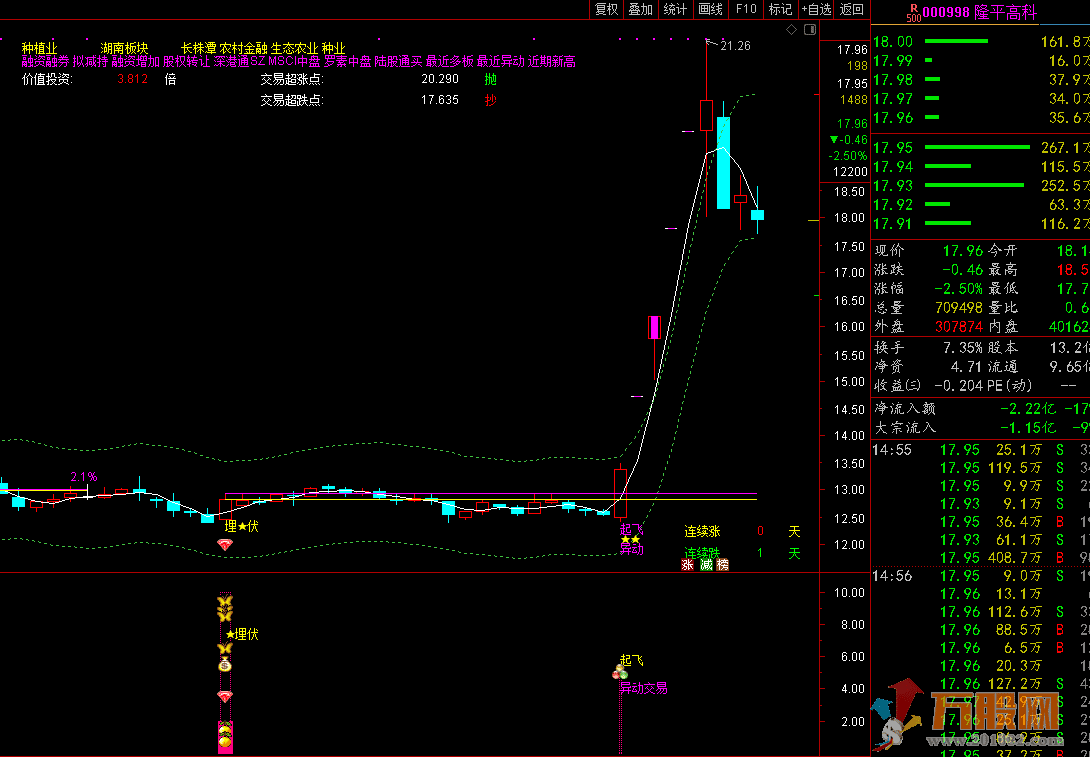1090x757 pixels.
Task: Click the brown 榜 badge icon
Action: point(723,565)
